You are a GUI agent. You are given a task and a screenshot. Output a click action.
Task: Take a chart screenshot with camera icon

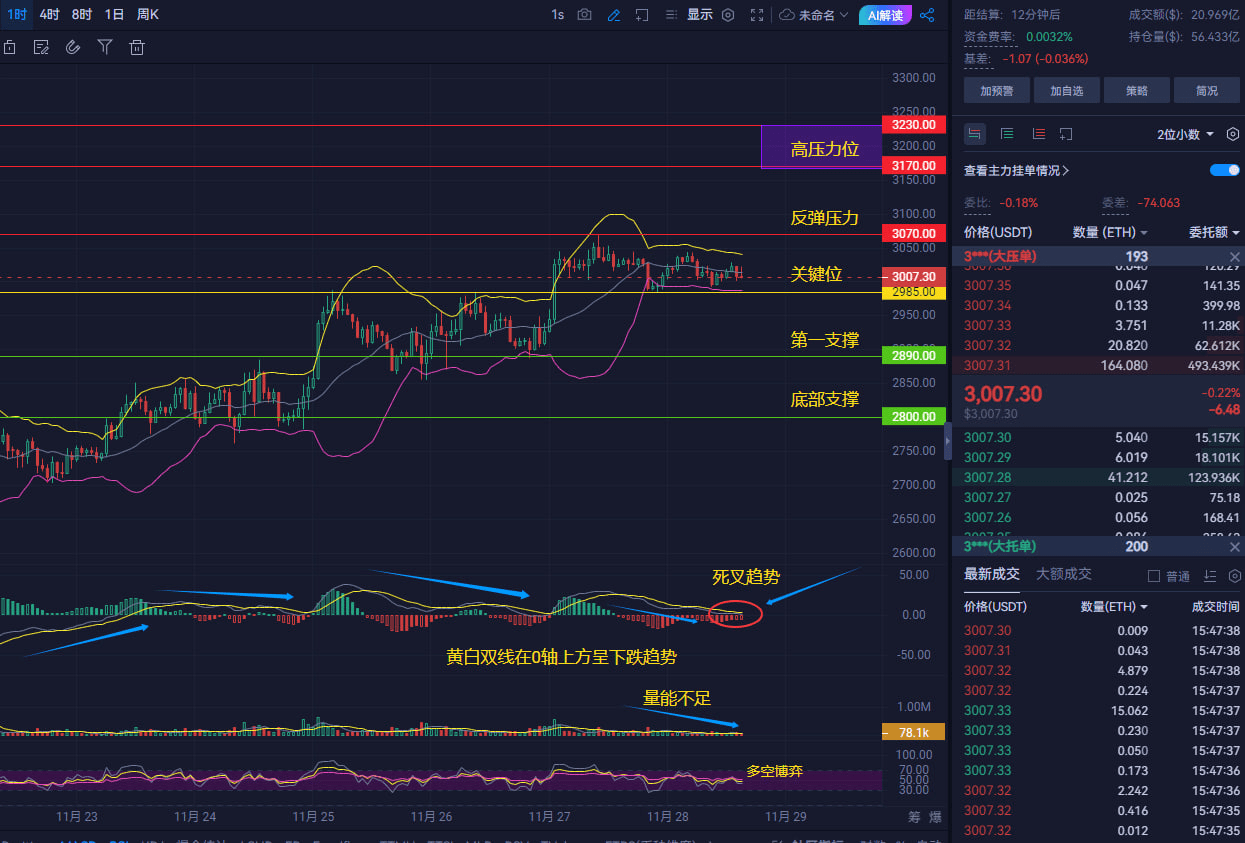(585, 15)
